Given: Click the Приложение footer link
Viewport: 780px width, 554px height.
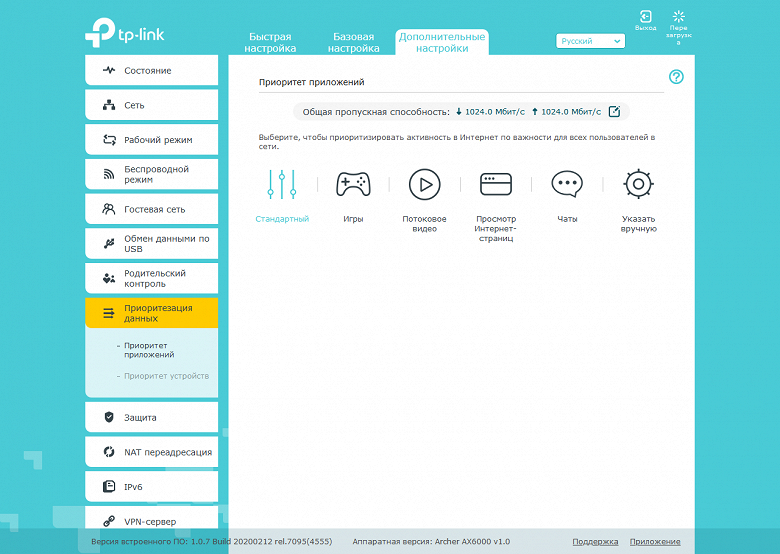Looking at the screenshot, I should (x=655, y=542).
